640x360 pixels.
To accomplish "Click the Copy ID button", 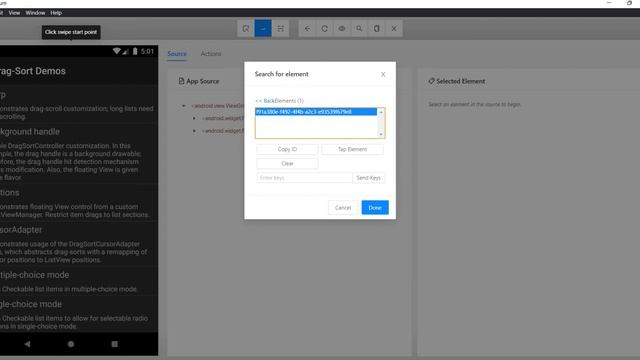I will pyautogui.click(x=287, y=149).
